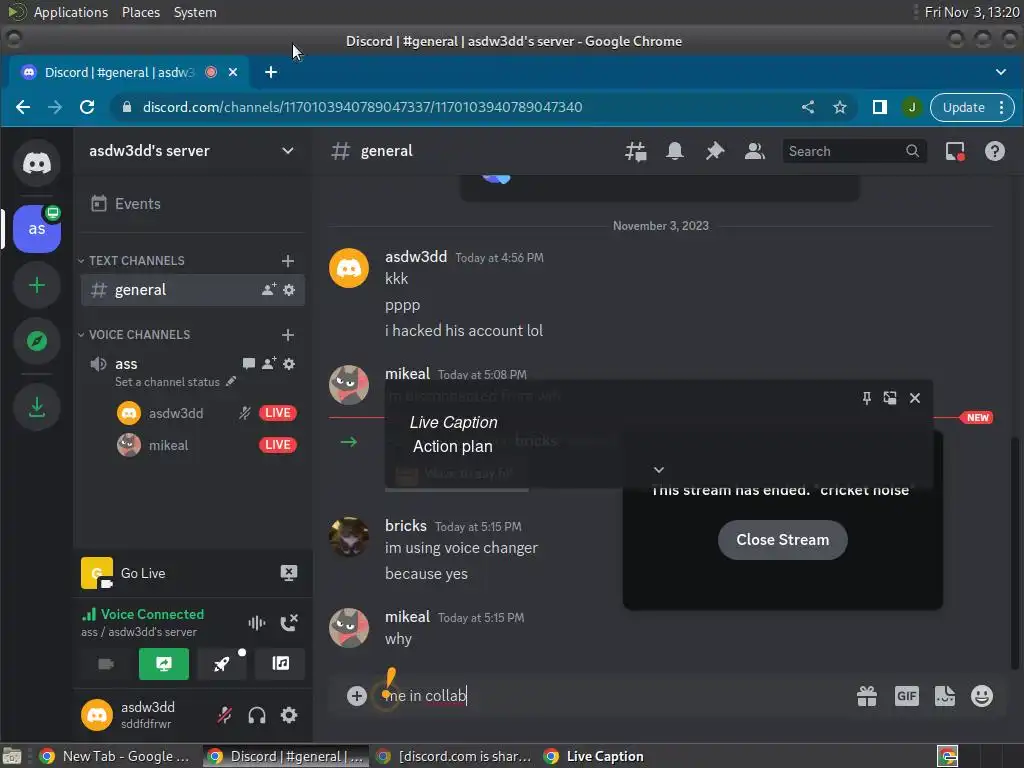Create a new voice channel

click(287, 334)
